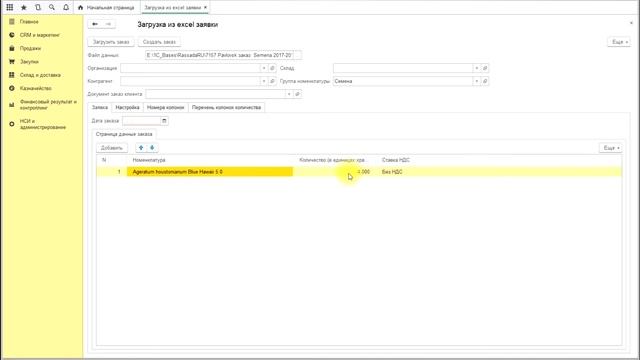Switch to the Начальная страница tab
Image resolution: width=640 pixels, height=360 pixels.
click(107, 7)
